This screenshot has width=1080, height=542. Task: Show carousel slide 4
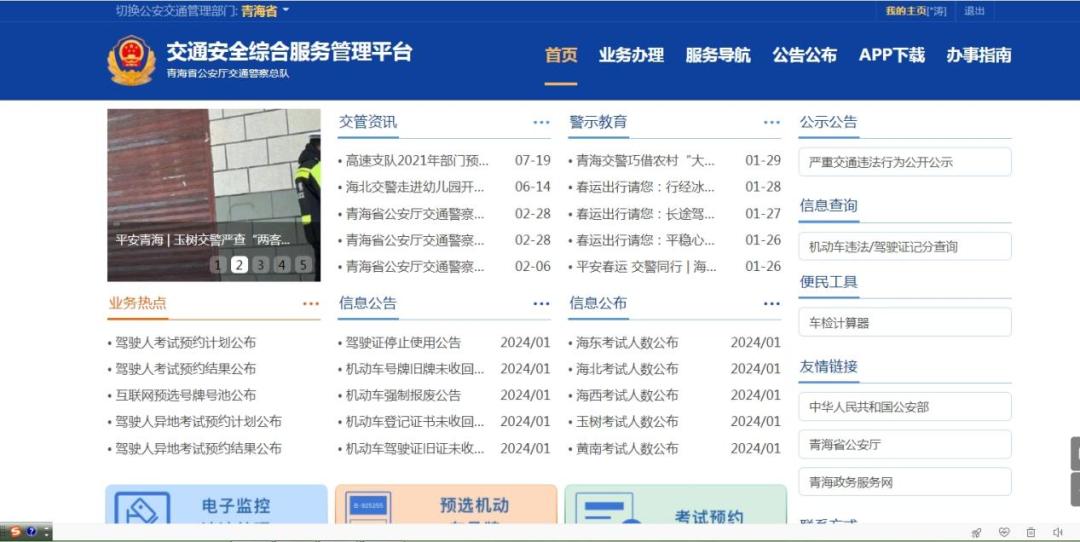282,264
